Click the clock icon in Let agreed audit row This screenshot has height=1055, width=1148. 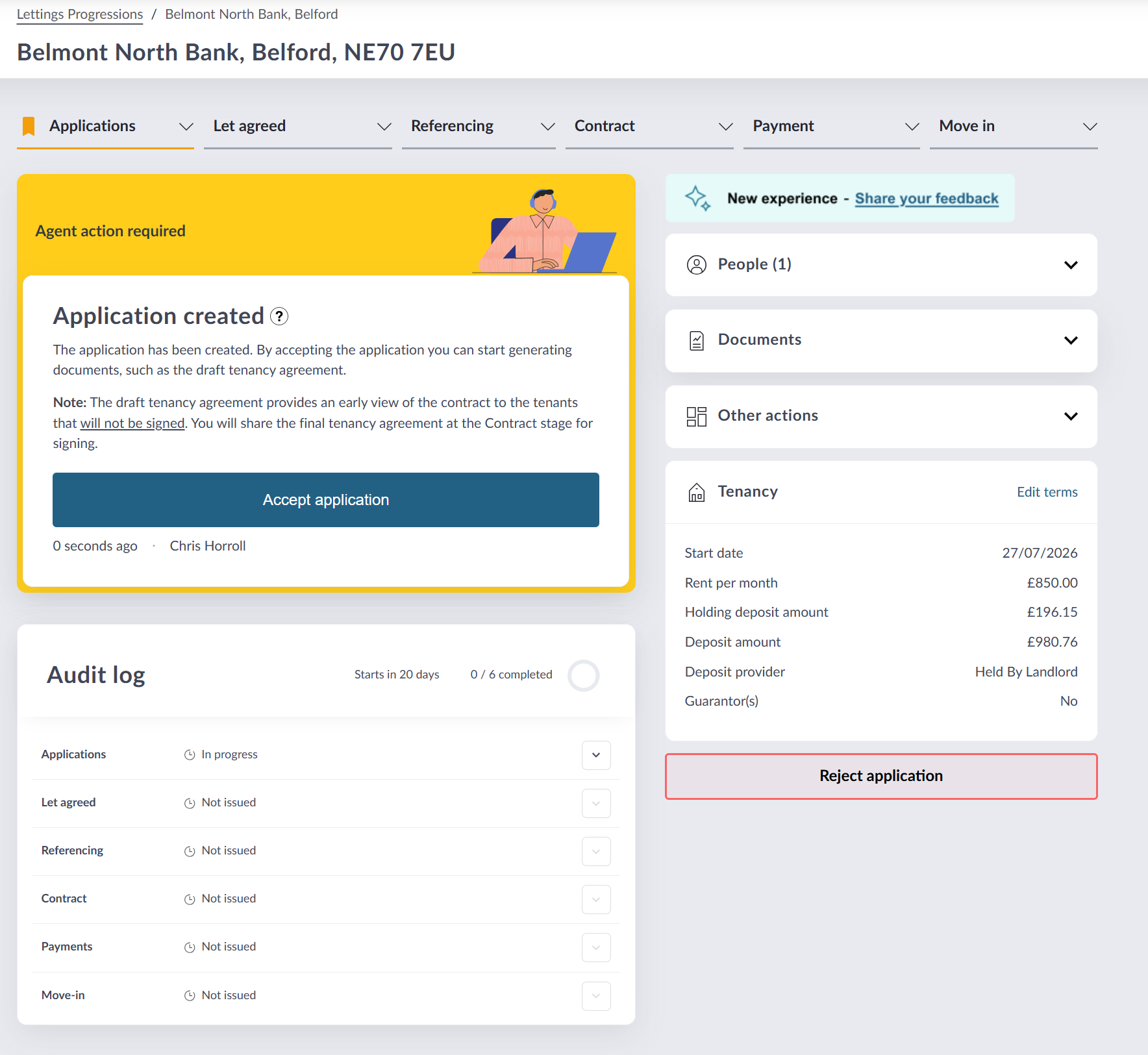tap(190, 803)
